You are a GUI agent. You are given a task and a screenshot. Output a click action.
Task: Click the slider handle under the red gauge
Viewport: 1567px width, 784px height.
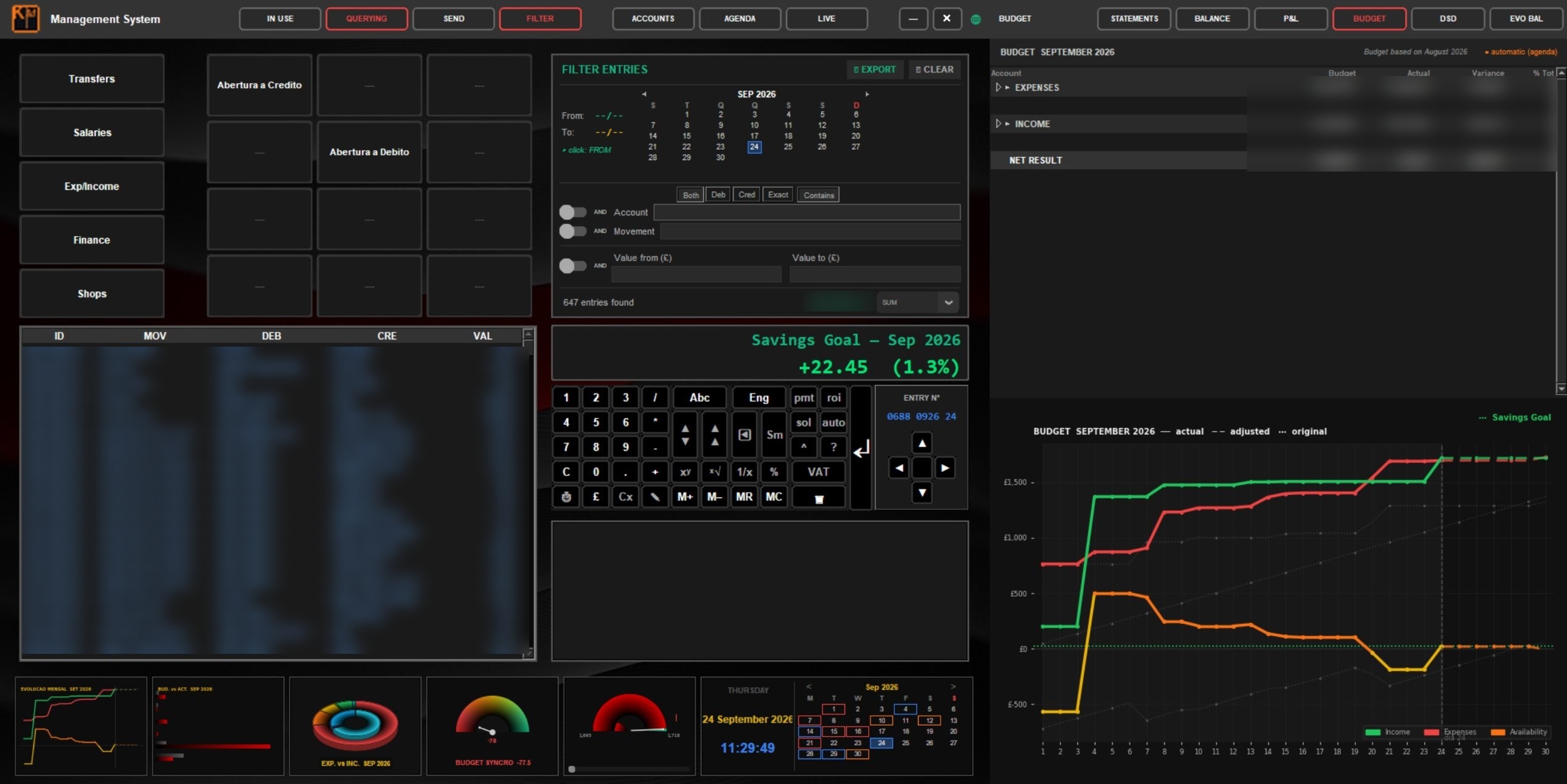click(x=572, y=769)
